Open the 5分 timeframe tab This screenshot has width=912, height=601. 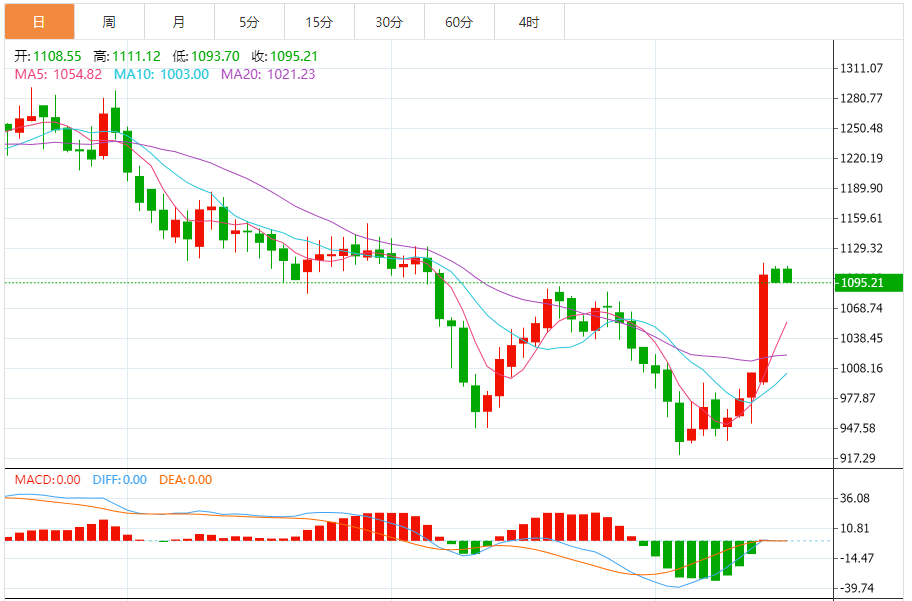[x=249, y=22]
